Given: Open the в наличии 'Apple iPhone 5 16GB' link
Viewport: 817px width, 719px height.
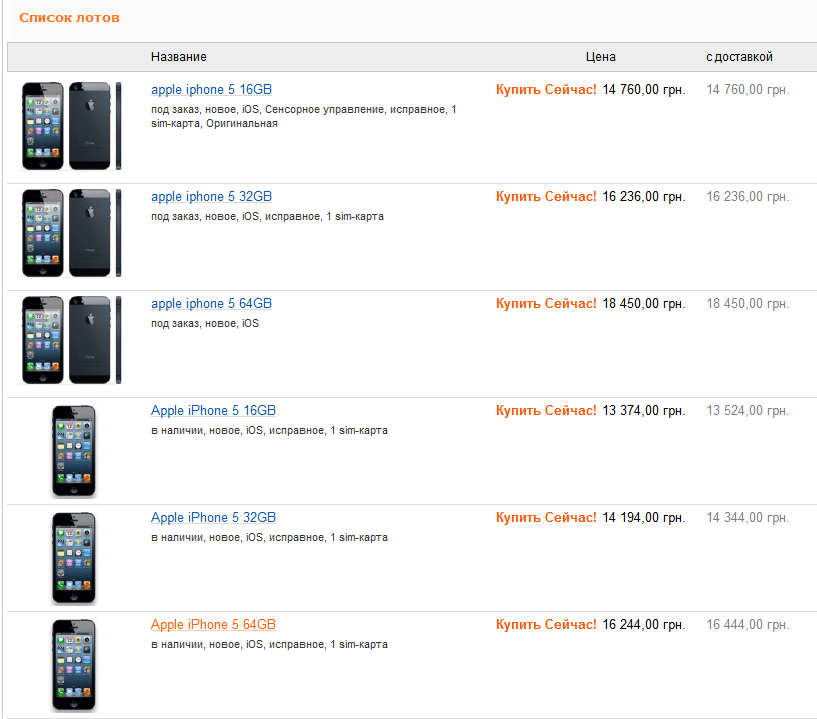Looking at the screenshot, I should [x=213, y=411].
